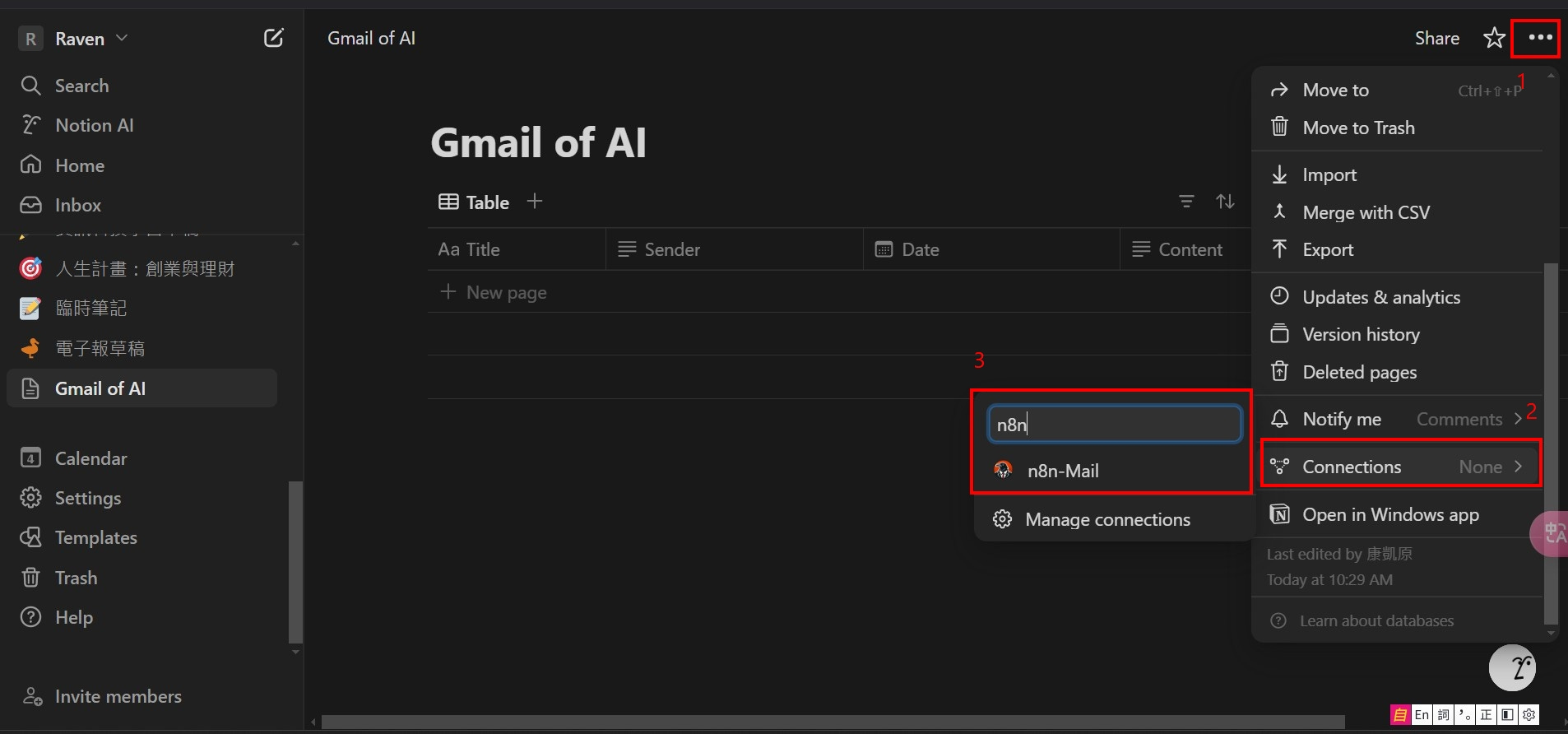This screenshot has width=1568, height=734.
Task: Click the floating Notion AI button
Action: 1512,667
